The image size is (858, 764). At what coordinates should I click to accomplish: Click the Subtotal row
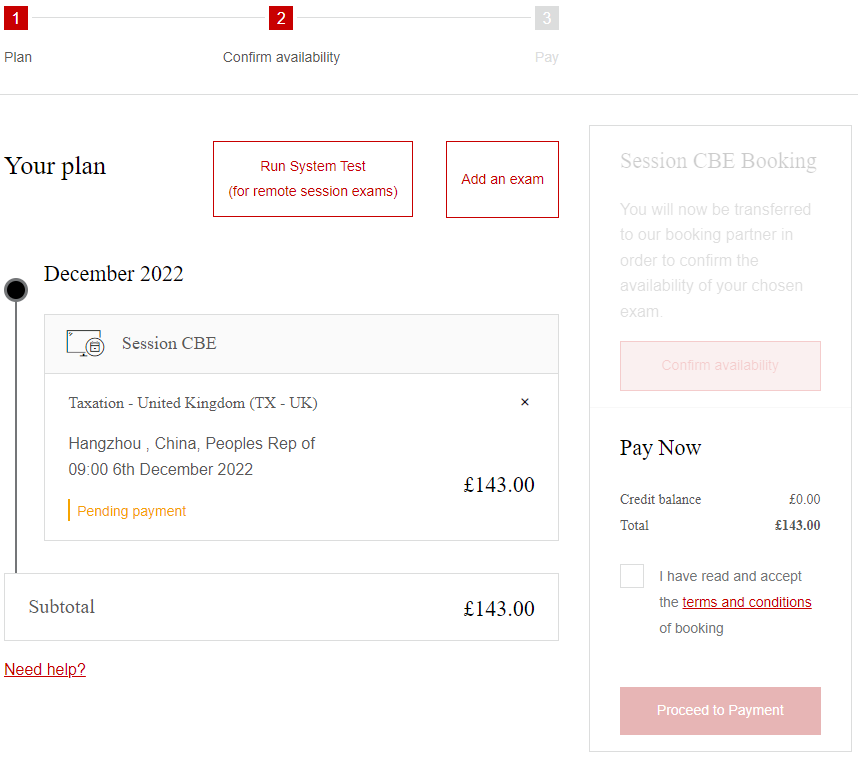(x=281, y=607)
